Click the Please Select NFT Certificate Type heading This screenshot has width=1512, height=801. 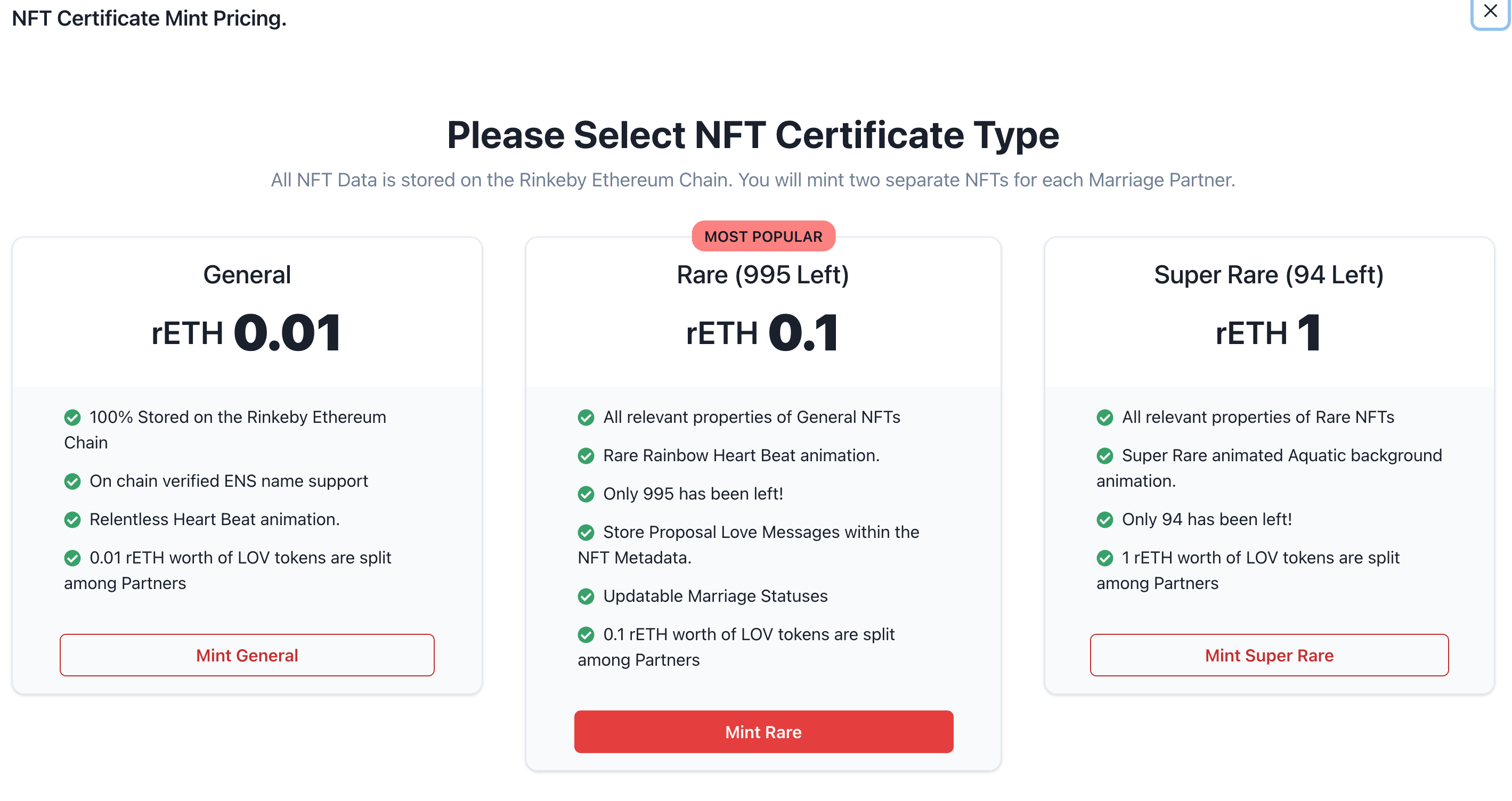(753, 136)
